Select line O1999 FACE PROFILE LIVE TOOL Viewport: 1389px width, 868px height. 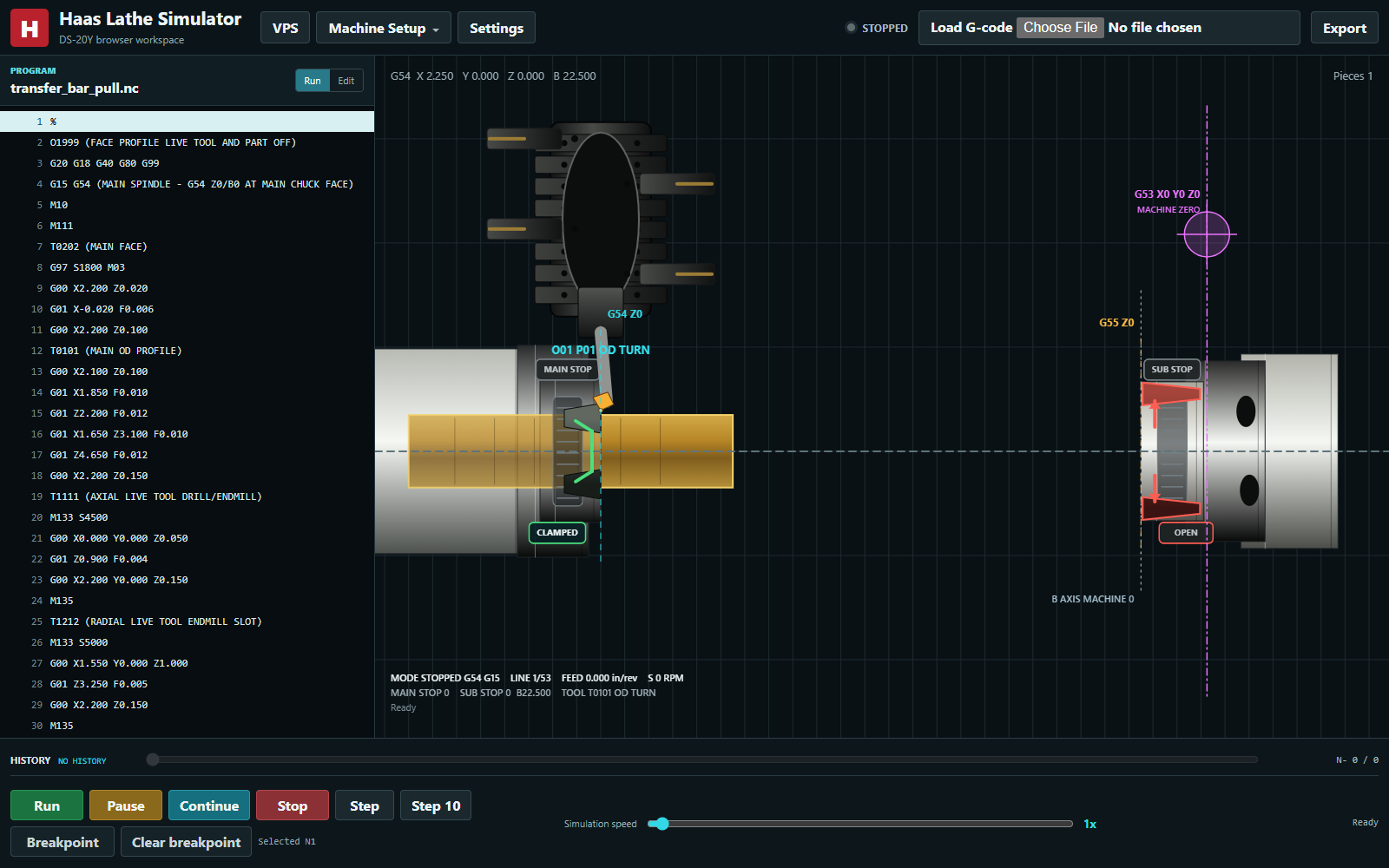187,142
